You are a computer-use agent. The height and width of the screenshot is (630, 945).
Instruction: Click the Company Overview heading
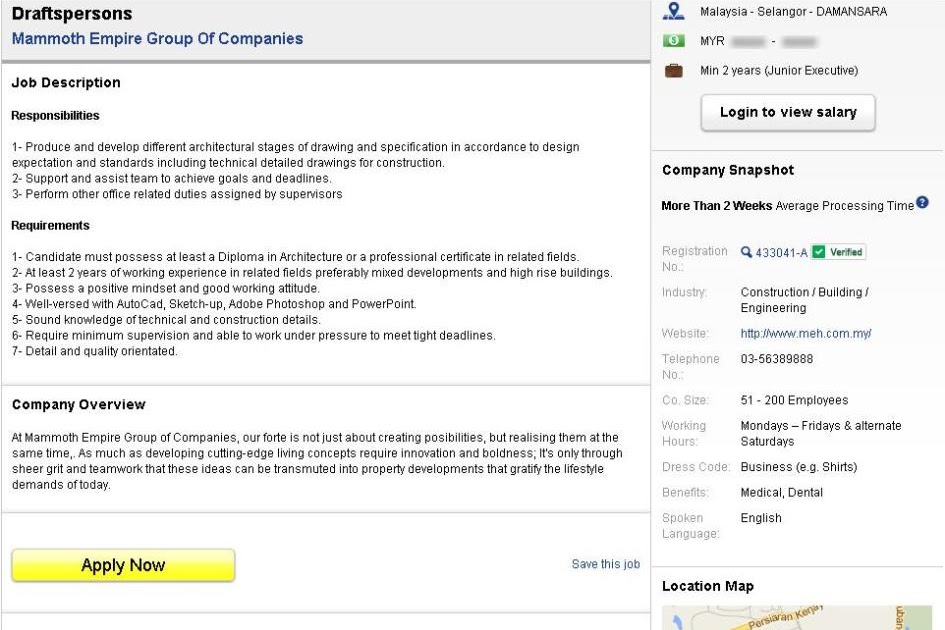[x=78, y=405]
